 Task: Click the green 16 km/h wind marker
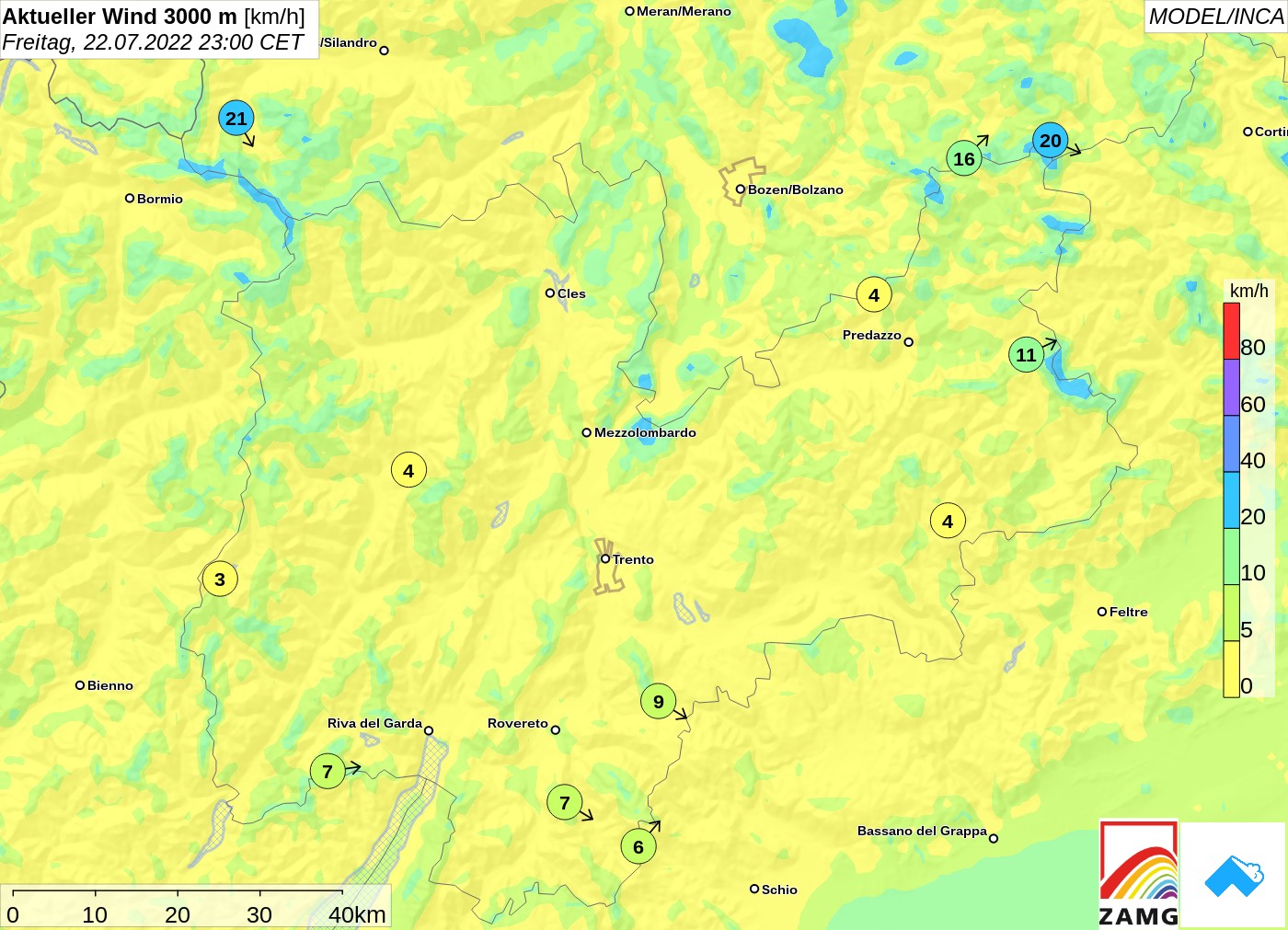(963, 159)
